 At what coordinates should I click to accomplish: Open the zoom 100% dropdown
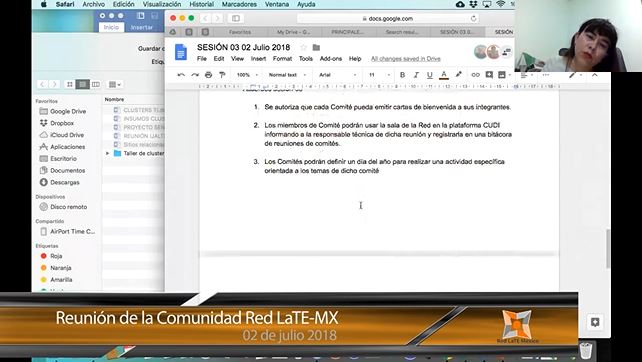(247, 75)
